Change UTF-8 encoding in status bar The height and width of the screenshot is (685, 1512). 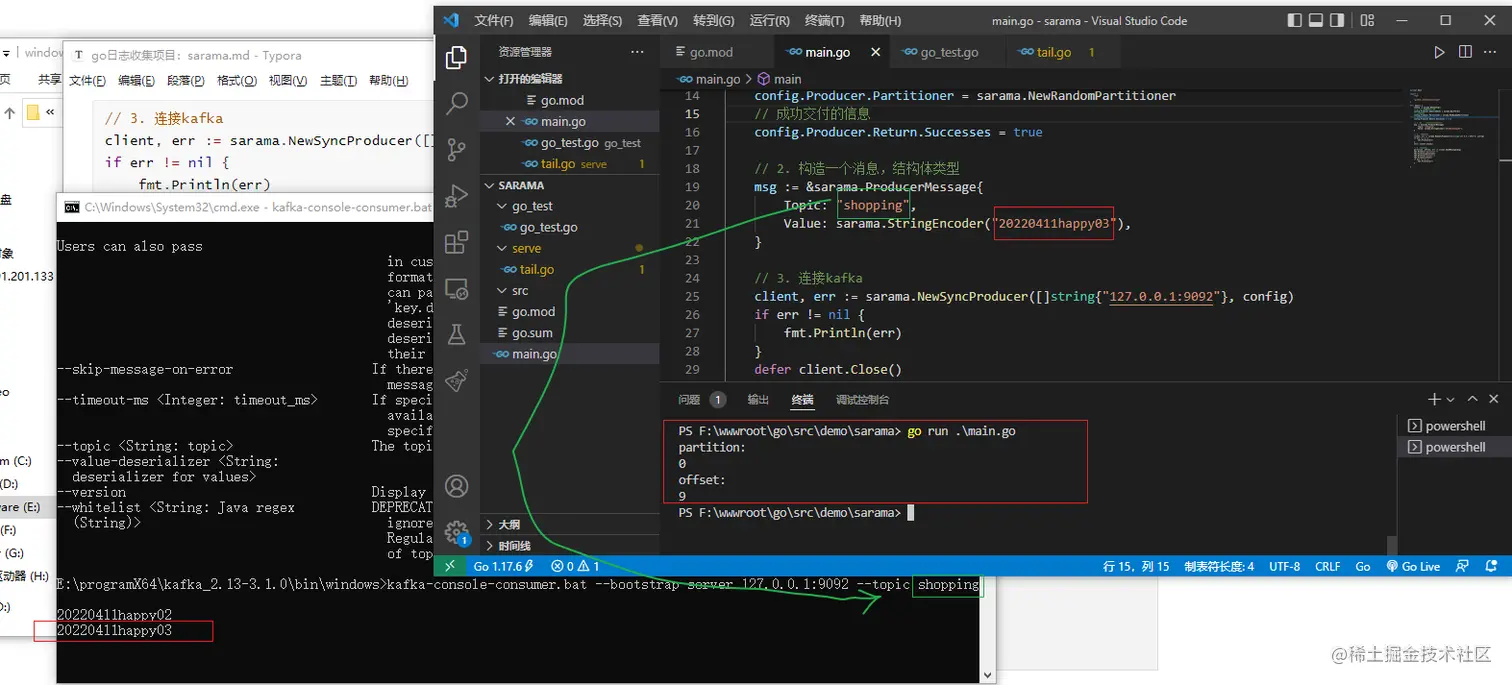click(x=1284, y=566)
